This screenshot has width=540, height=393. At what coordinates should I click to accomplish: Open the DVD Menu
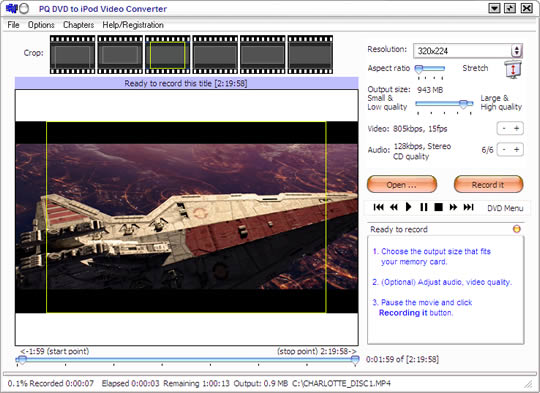(505, 208)
